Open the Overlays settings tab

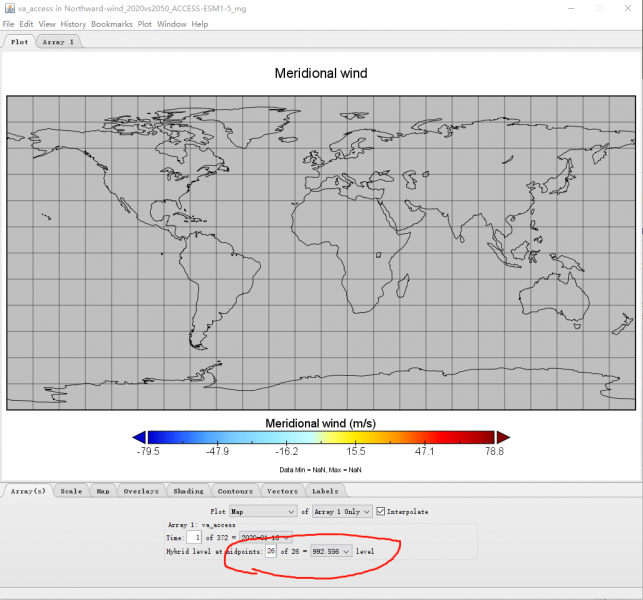tap(139, 491)
